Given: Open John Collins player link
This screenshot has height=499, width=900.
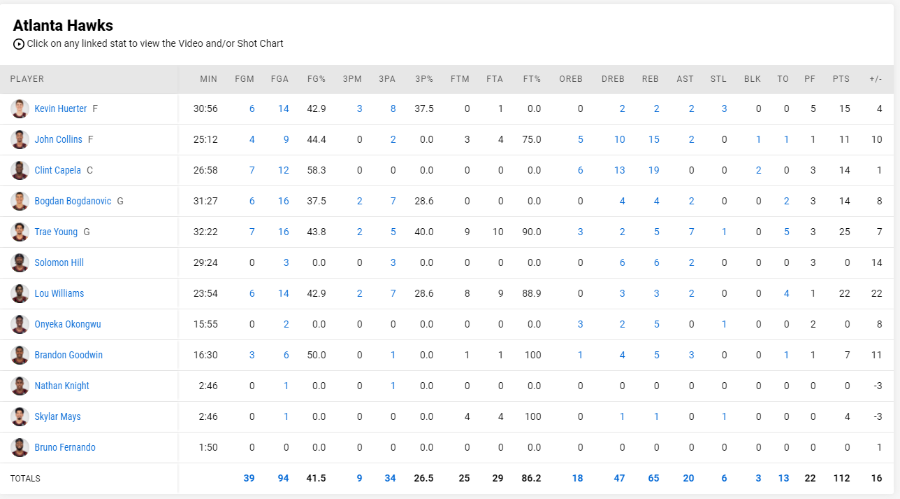Looking at the screenshot, I should (x=58, y=140).
